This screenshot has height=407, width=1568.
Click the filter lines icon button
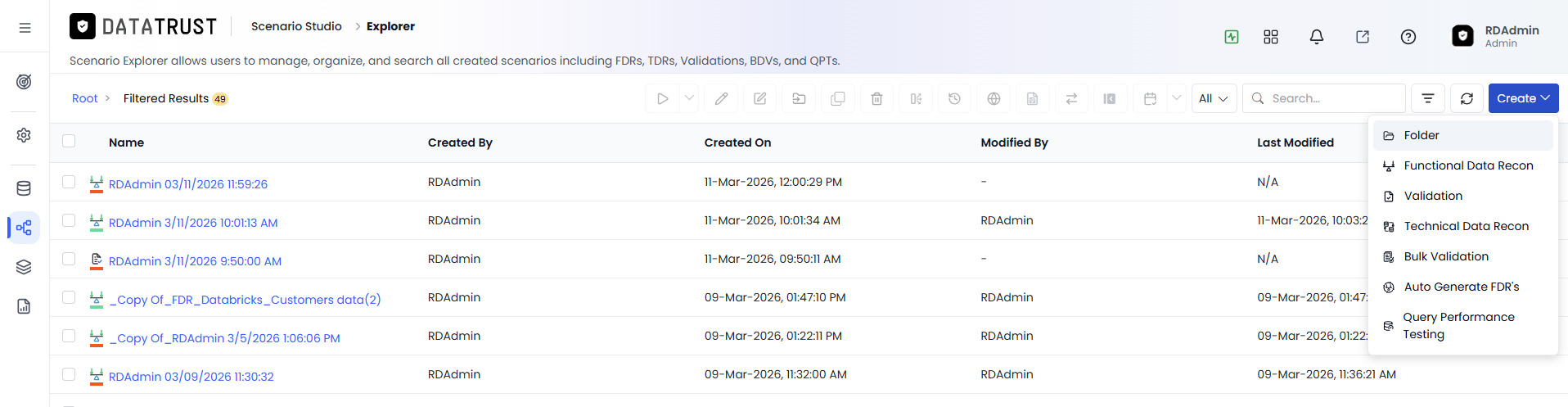(1428, 98)
